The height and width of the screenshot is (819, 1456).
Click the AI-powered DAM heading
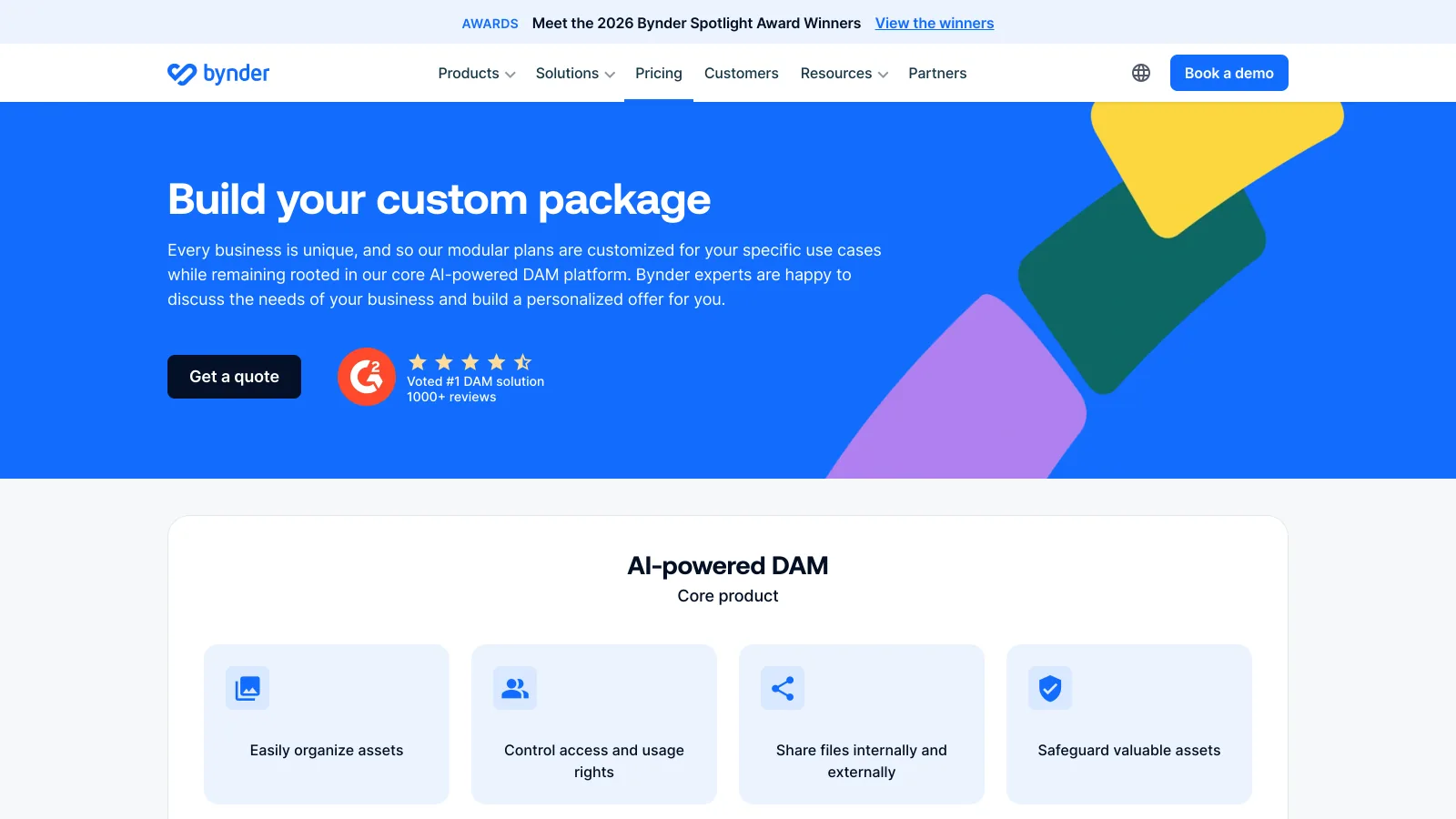728,566
